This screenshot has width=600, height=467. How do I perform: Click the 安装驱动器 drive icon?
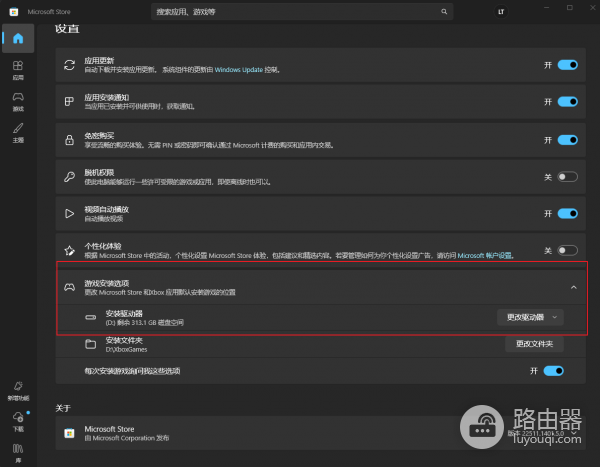tap(91, 317)
